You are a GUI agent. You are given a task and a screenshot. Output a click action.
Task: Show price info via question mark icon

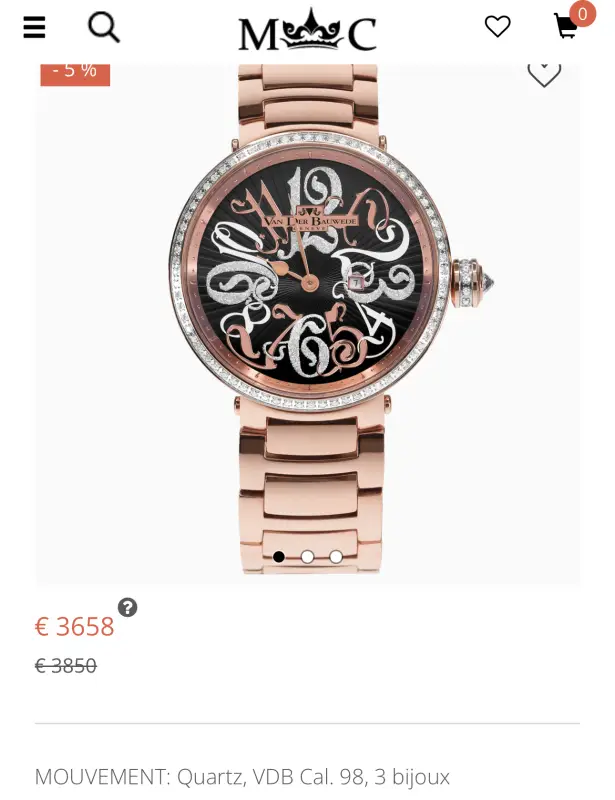[128, 608]
